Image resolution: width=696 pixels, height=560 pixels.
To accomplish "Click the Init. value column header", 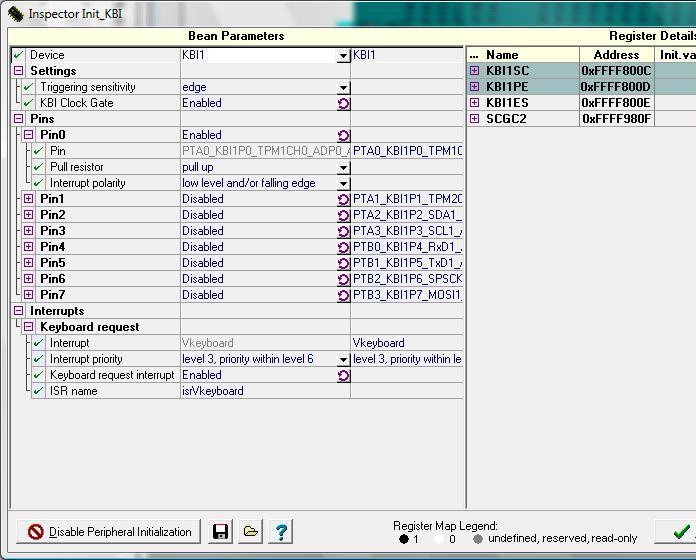I will tap(677, 55).
